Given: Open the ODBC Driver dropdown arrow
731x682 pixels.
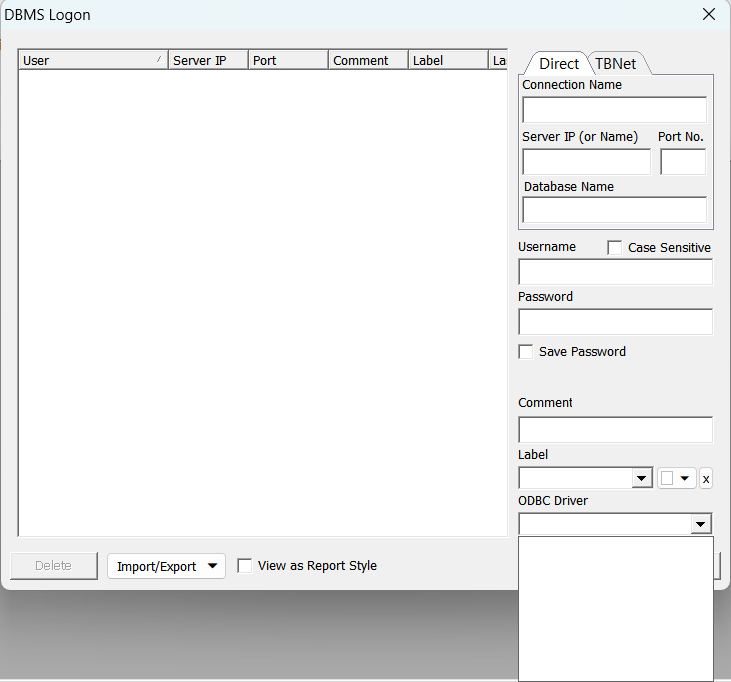Looking at the screenshot, I should click(701, 524).
